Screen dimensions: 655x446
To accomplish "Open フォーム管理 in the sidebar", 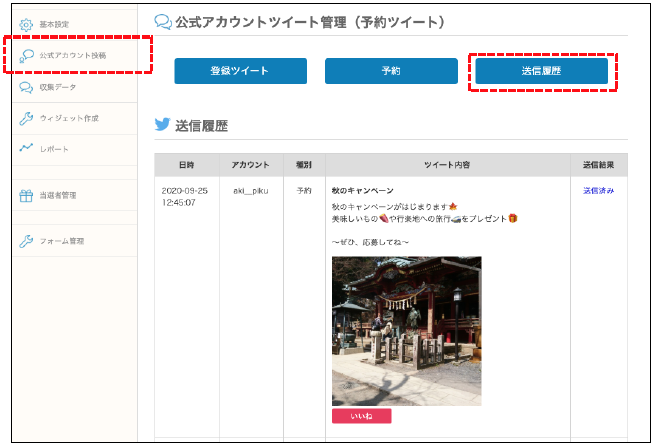I will tap(75, 241).
